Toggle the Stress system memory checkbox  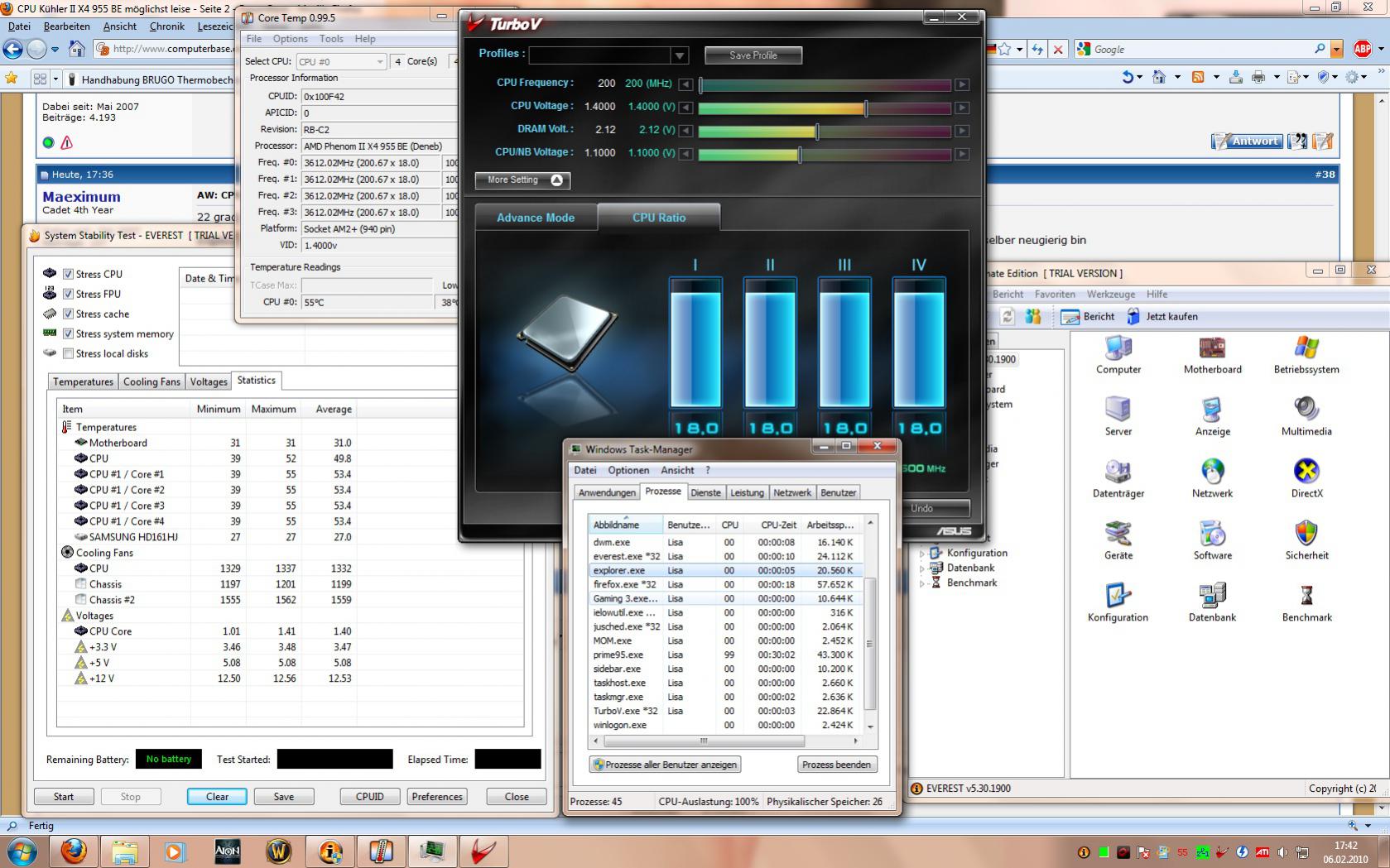click(x=68, y=333)
